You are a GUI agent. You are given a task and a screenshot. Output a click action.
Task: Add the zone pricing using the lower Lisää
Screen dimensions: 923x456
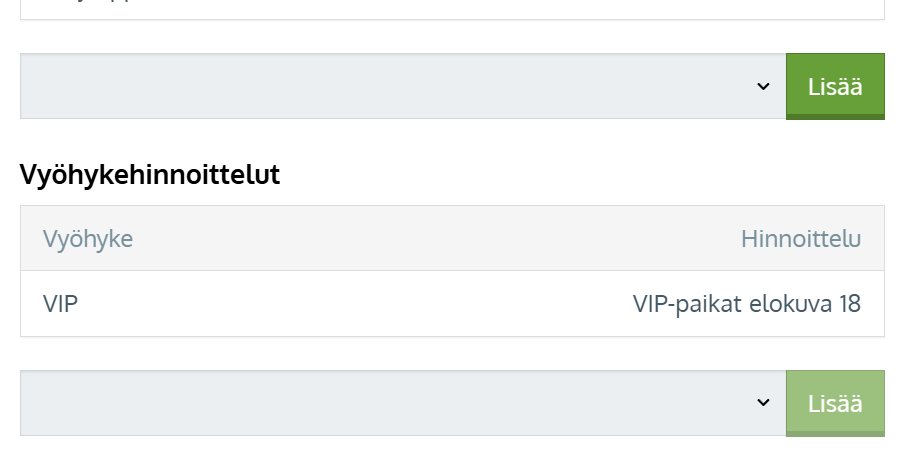point(835,403)
